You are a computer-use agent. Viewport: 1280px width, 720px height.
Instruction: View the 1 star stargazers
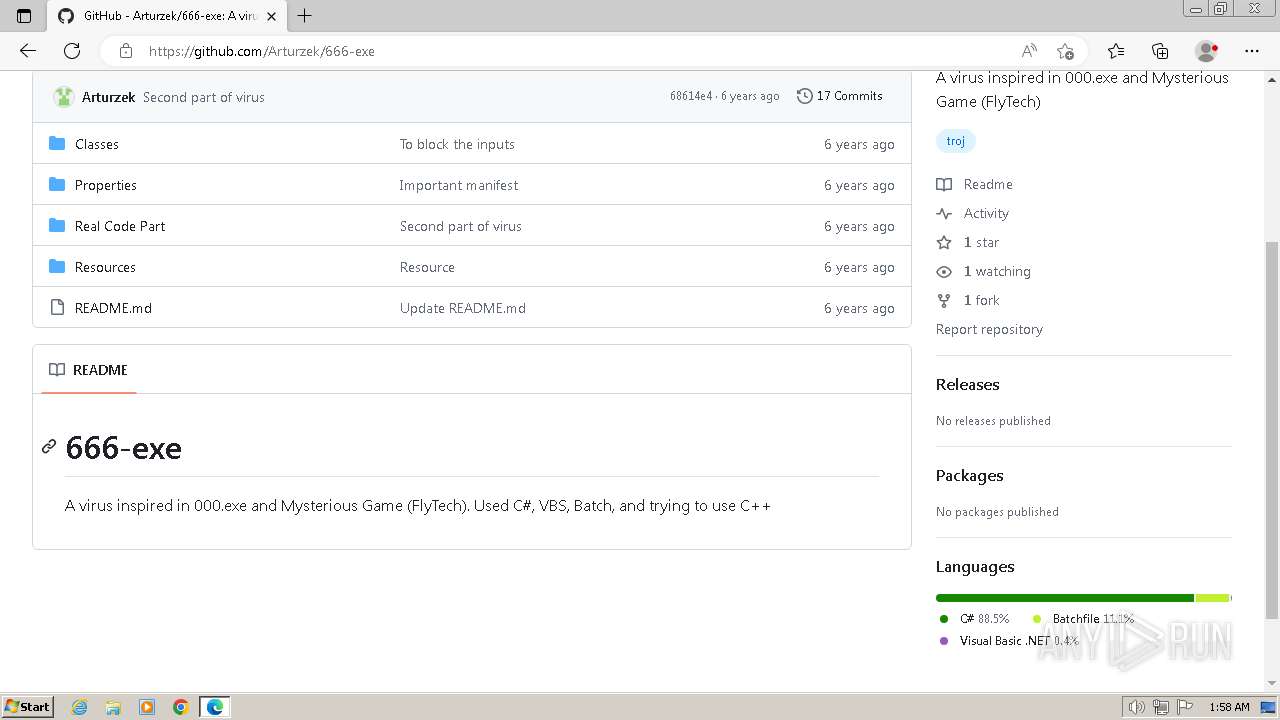tap(968, 242)
